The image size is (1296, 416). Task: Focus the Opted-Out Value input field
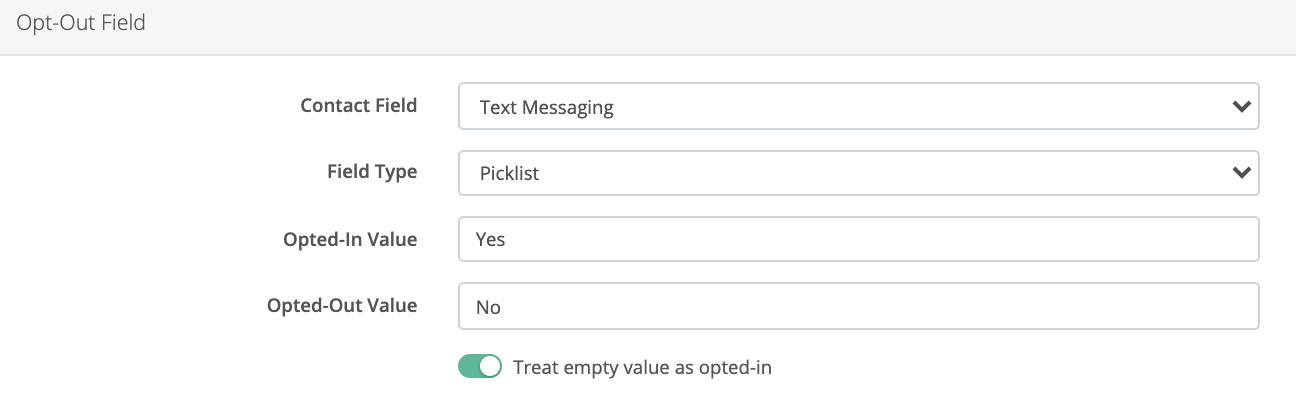[857, 307]
